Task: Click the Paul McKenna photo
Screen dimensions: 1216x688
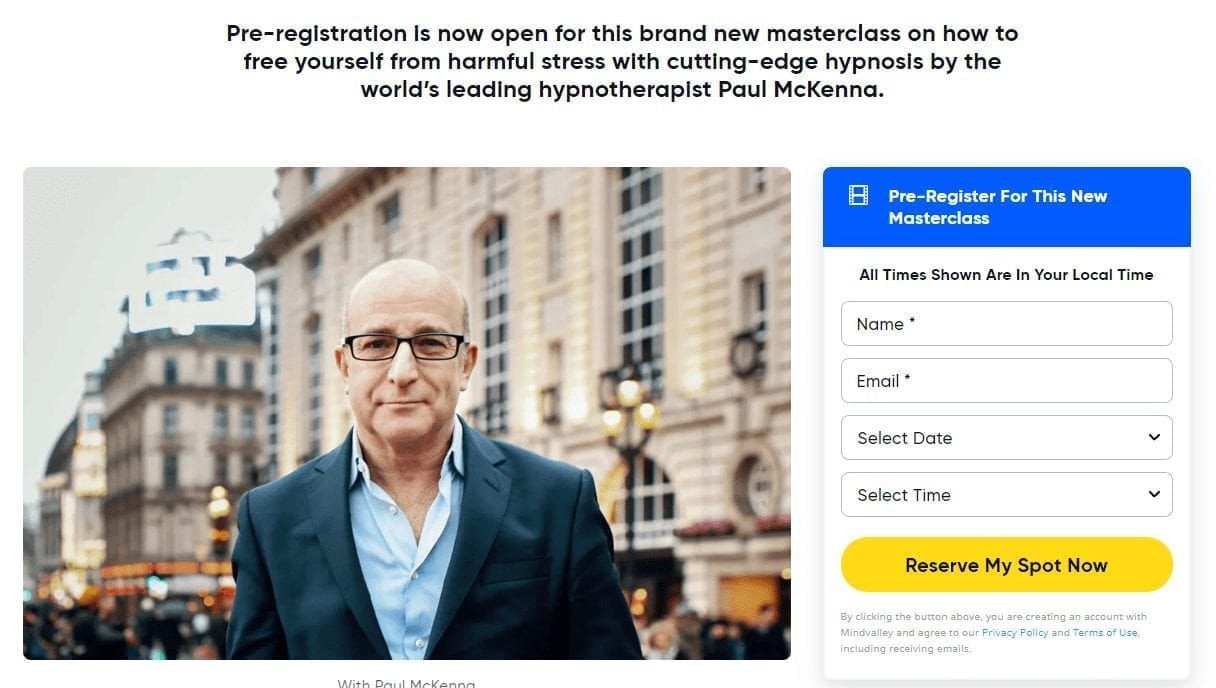Action: point(407,413)
